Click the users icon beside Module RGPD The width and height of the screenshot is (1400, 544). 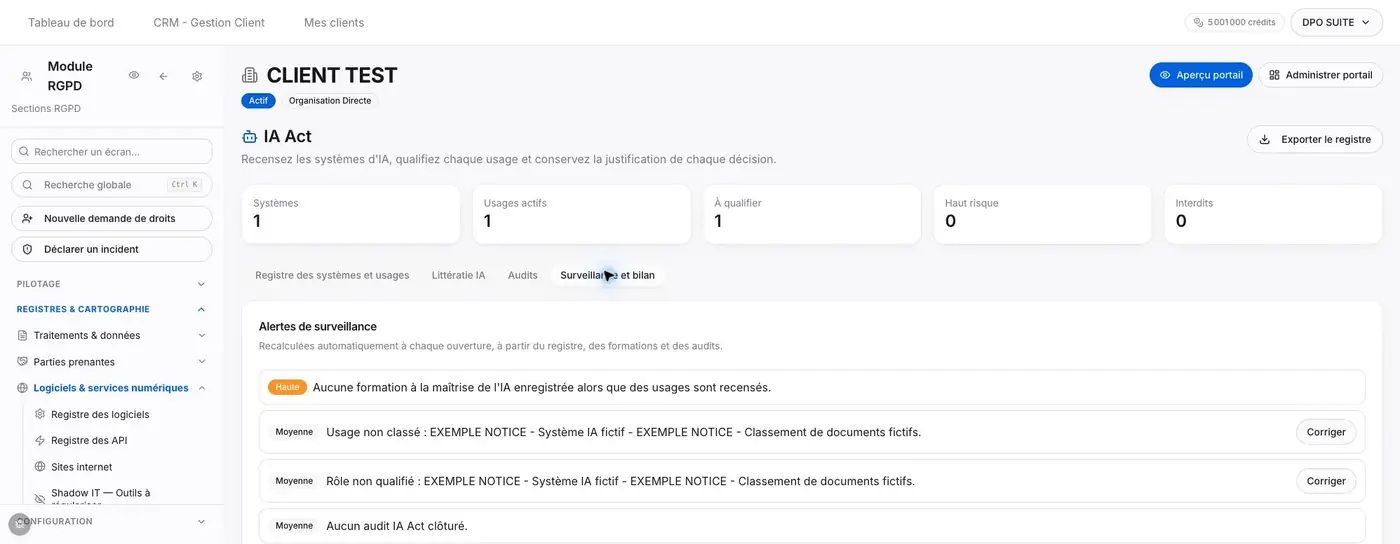pyautogui.click(x=26, y=76)
